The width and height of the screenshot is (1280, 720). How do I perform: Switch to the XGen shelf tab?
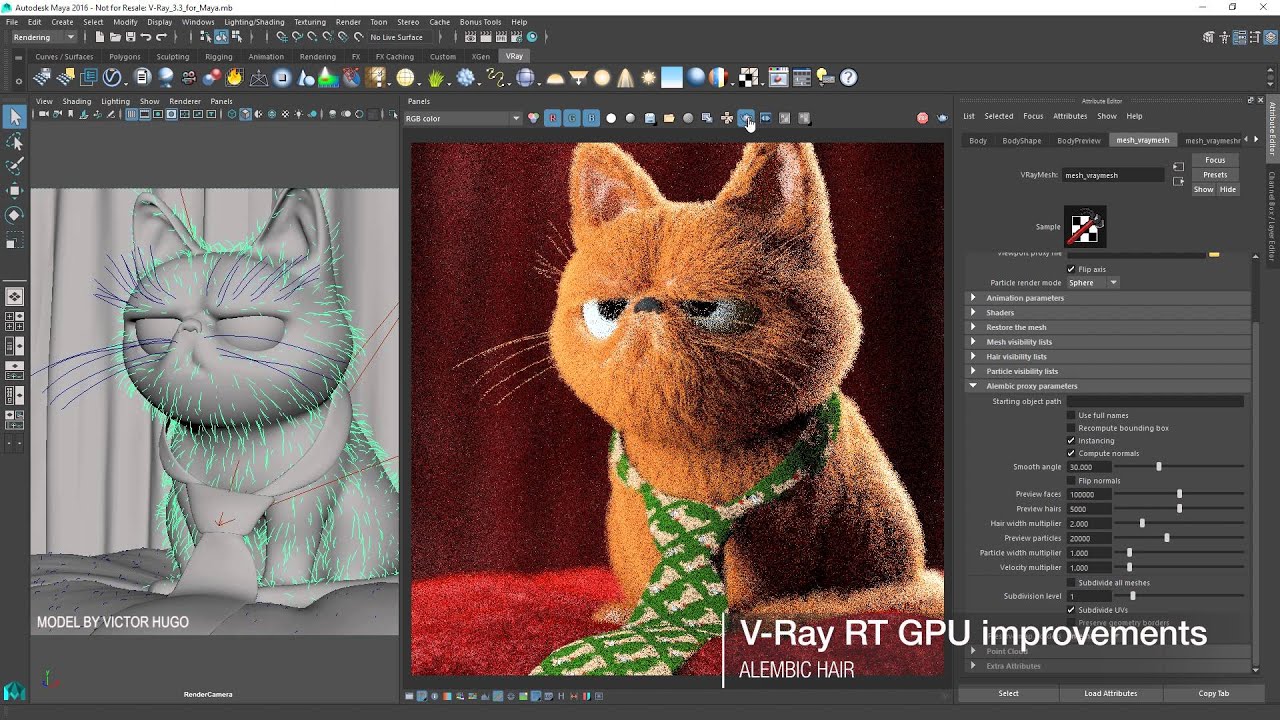(481, 57)
